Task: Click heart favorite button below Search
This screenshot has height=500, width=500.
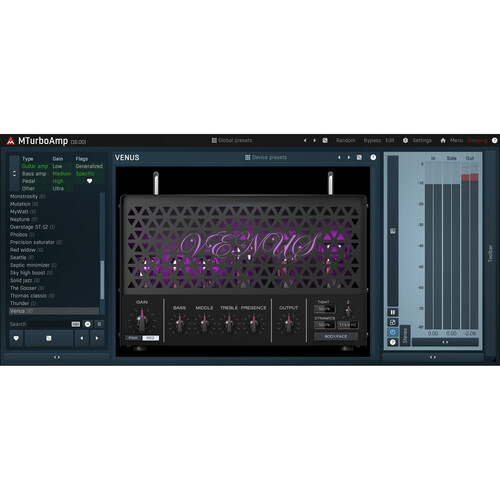Action: pos(16,338)
